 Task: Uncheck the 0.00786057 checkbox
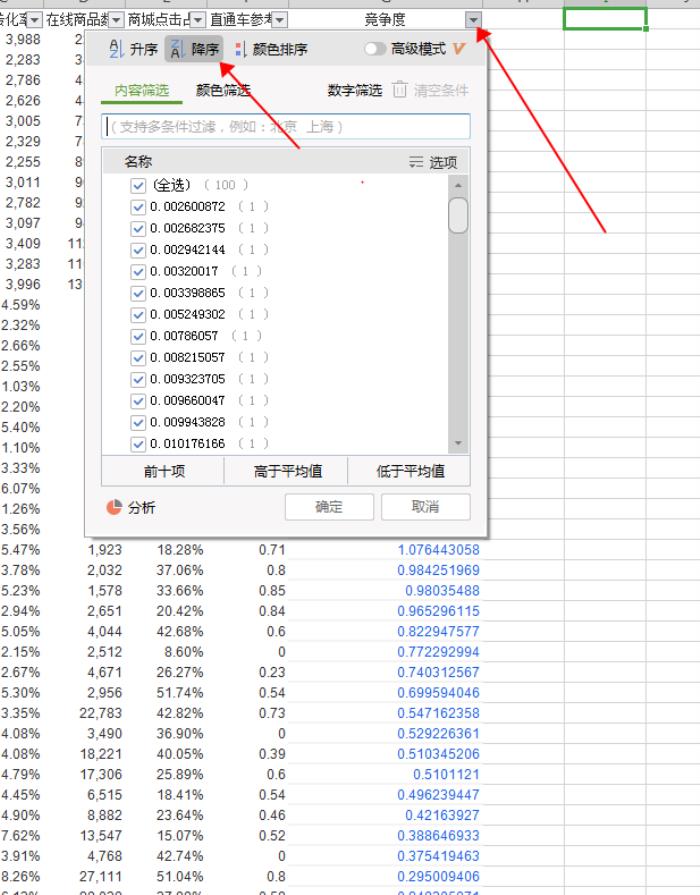[138, 336]
